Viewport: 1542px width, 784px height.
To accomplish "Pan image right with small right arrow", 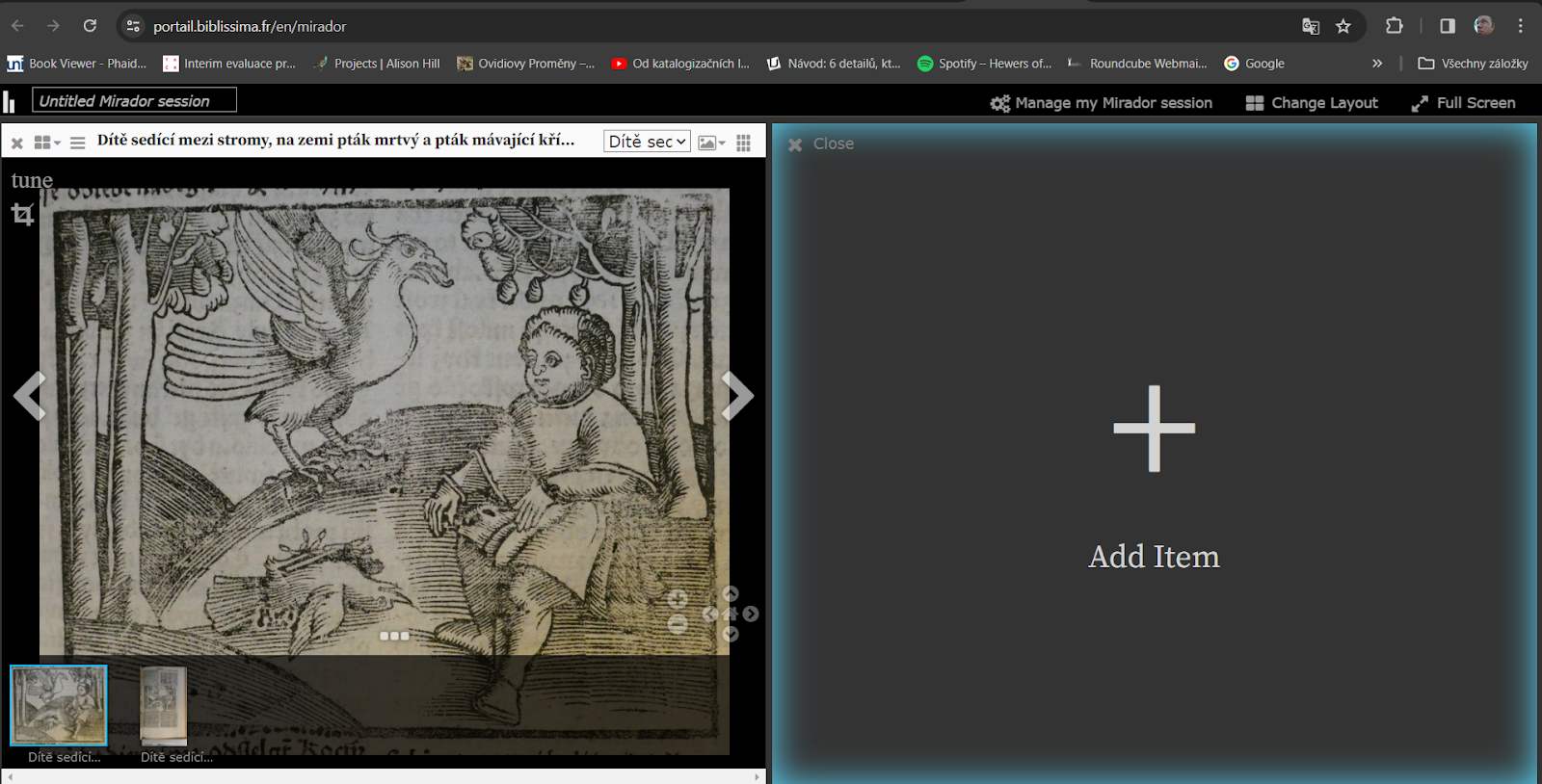I will (x=751, y=614).
